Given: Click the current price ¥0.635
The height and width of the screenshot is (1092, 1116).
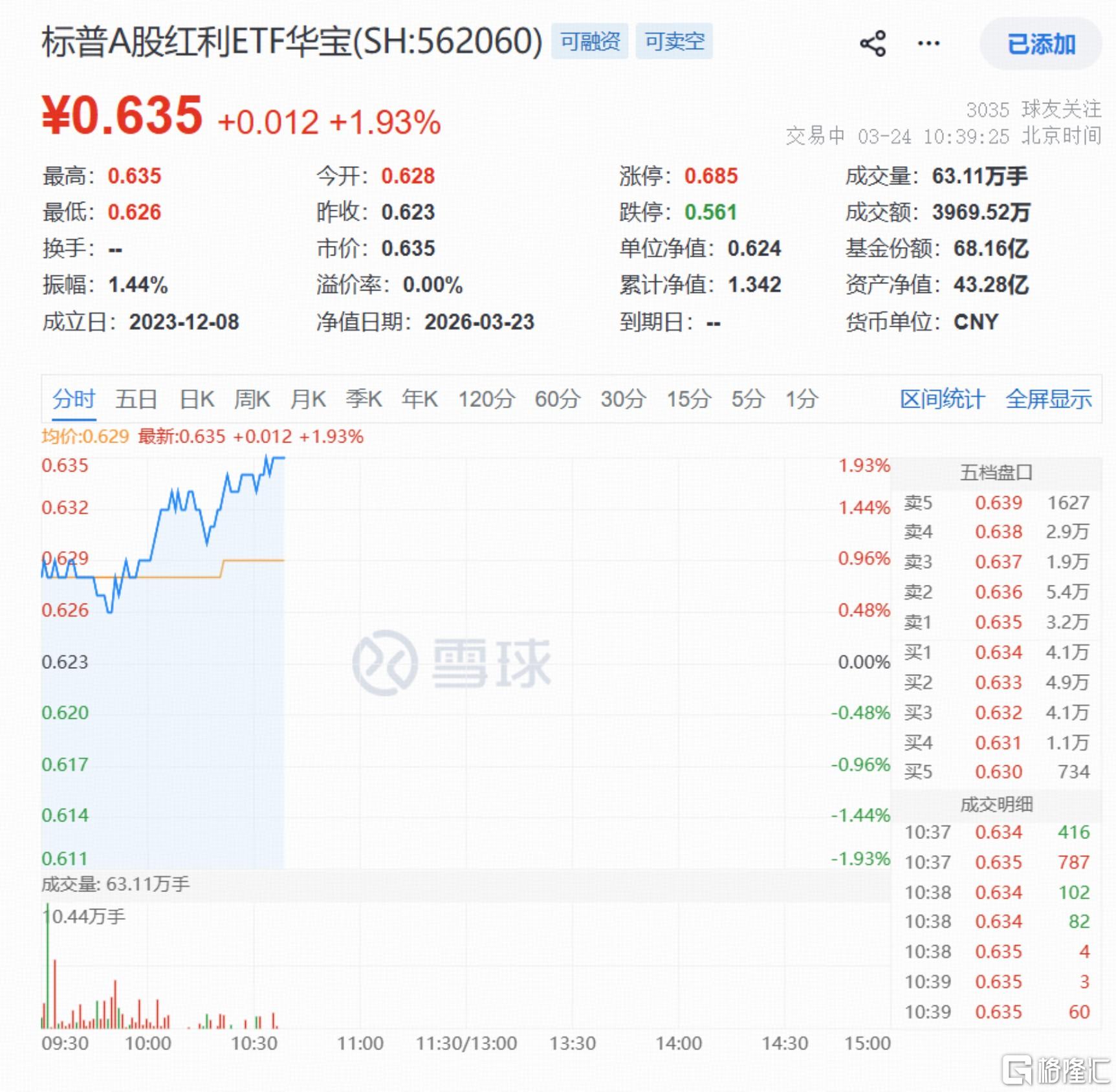Looking at the screenshot, I should coord(122,115).
